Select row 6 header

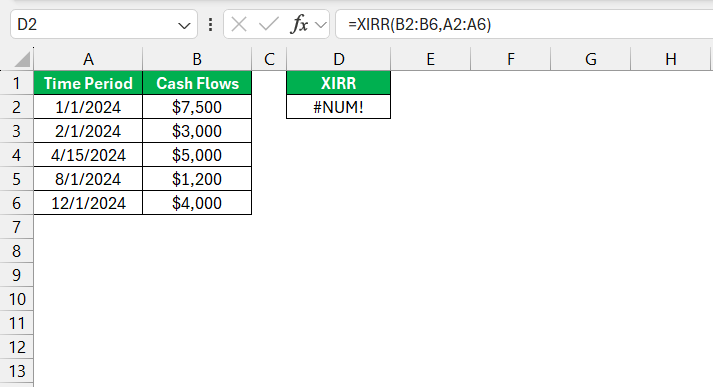pyautogui.click(x=16, y=203)
